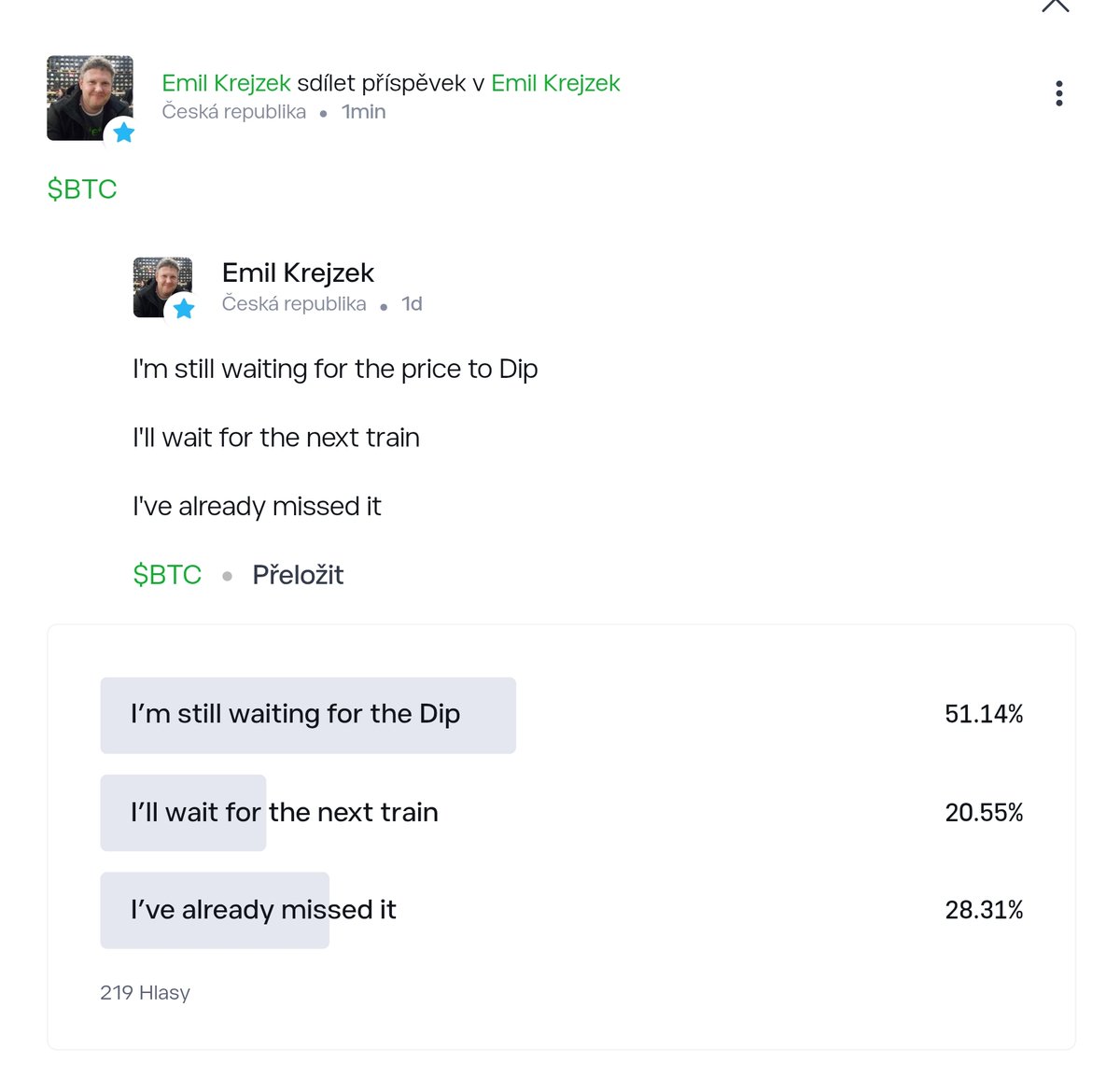Click star badge on inner post avatar
1120x1091 pixels.
point(184,309)
